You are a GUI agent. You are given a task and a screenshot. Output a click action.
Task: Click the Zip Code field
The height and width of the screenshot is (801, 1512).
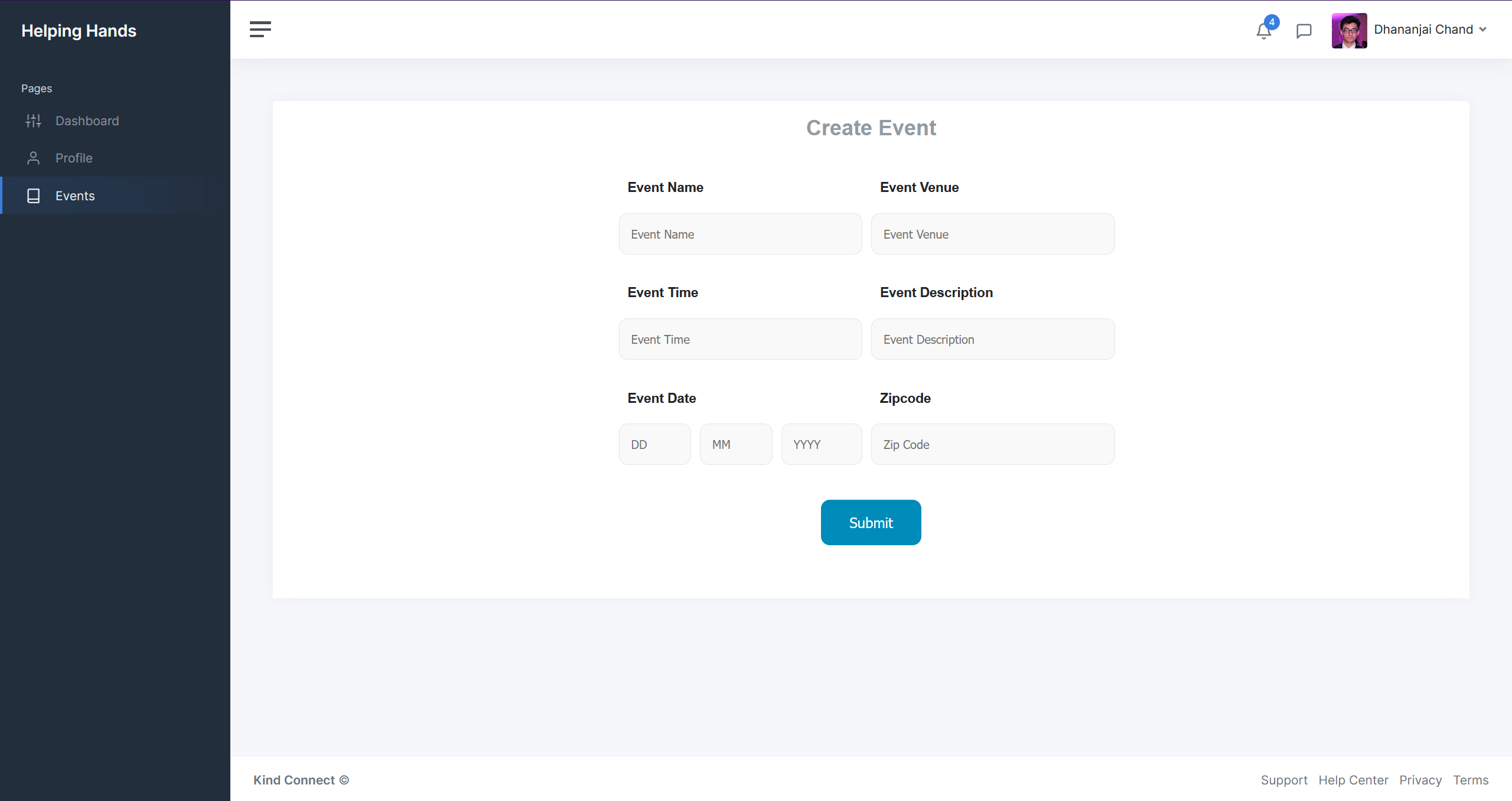pyautogui.click(x=993, y=444)
